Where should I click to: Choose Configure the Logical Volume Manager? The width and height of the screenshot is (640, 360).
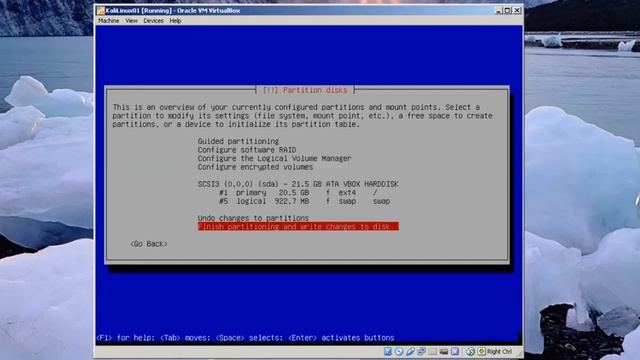pos(274,158)
